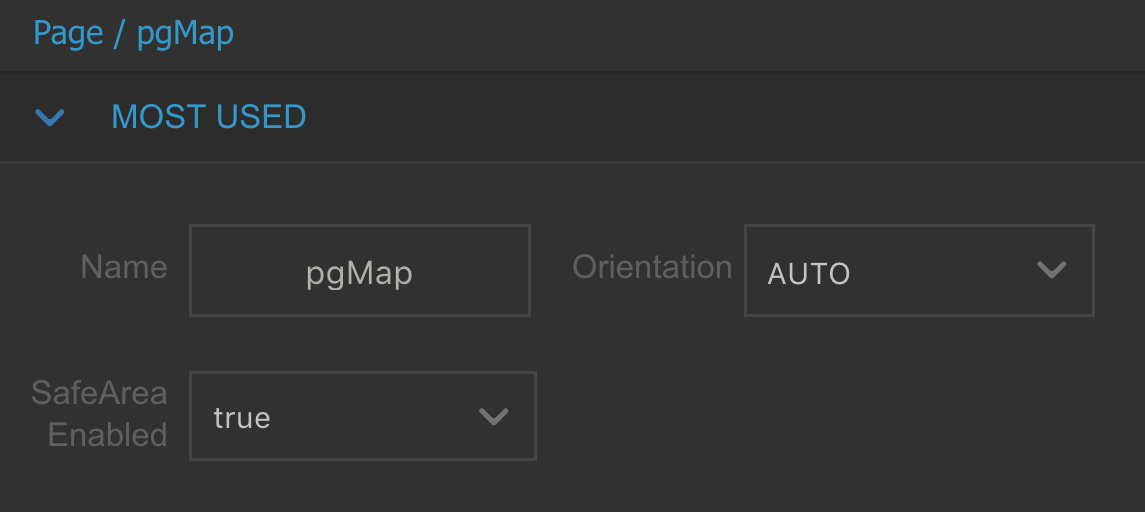Click the MOST USED section header

[572, 117]
